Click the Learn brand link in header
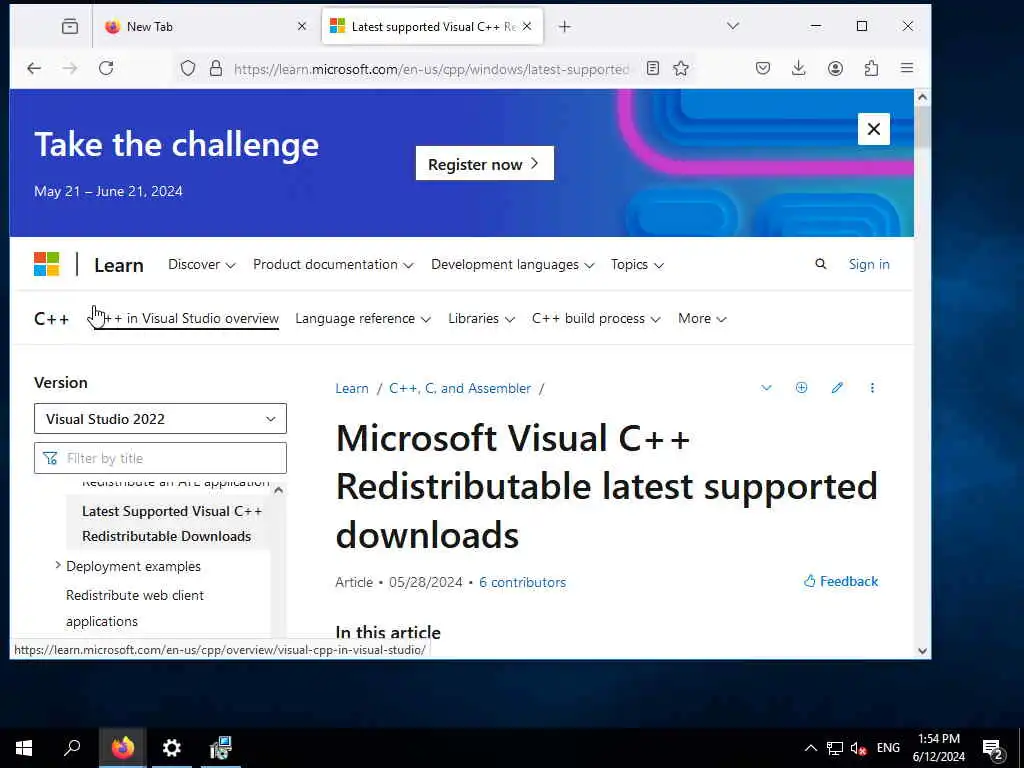 (x=119, y=265)
